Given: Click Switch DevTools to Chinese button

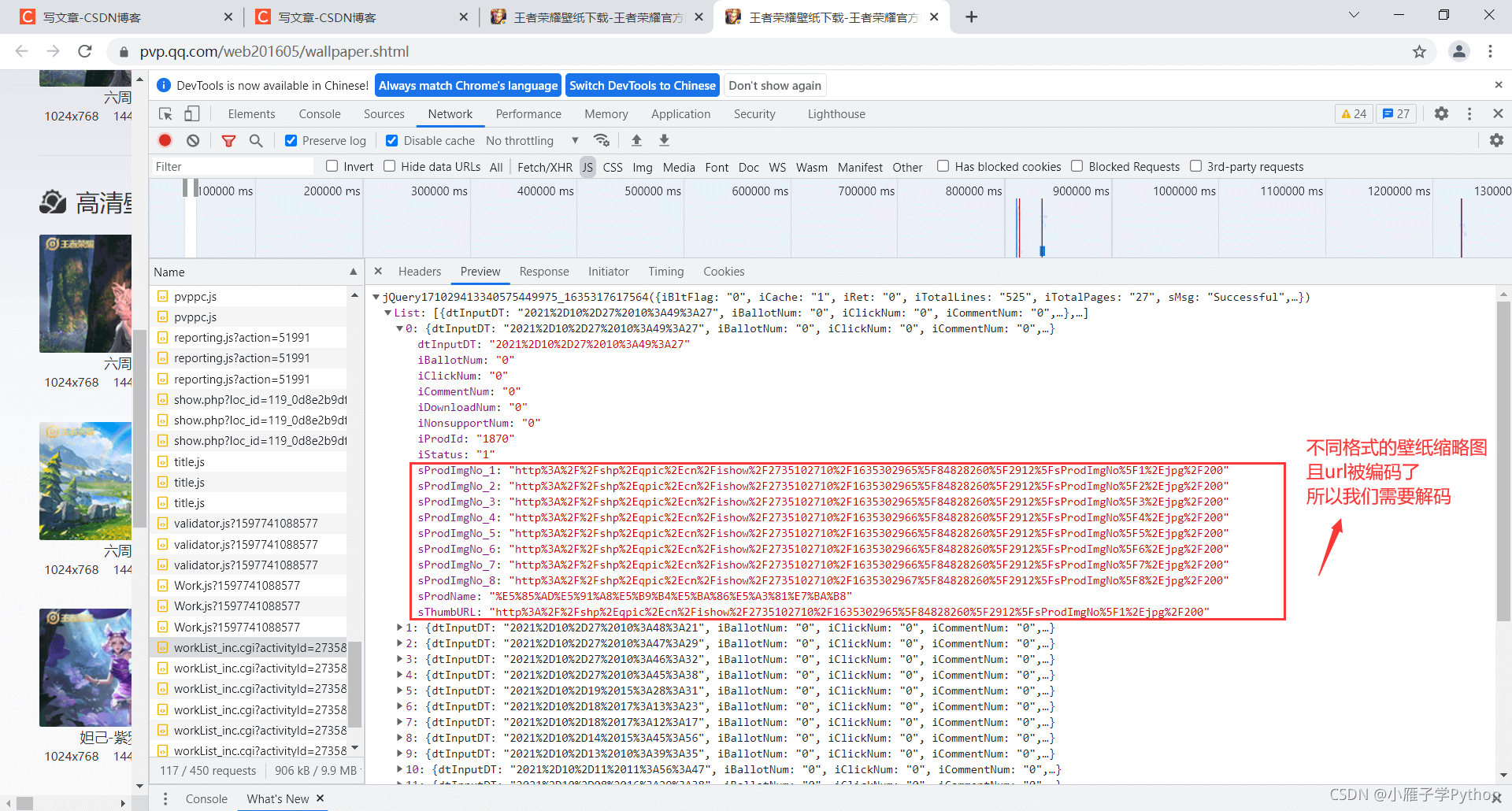Looking at the screenshot, I should (x=642, y=85).
